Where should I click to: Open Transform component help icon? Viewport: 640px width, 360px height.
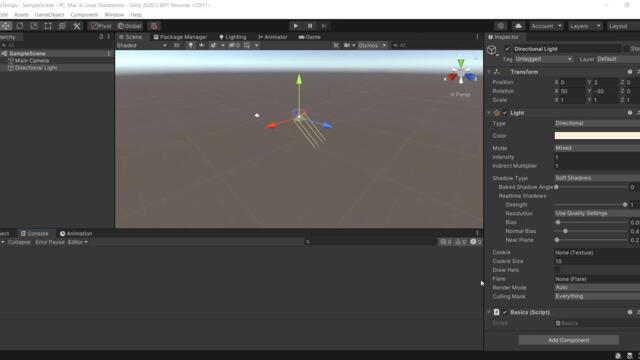(x=630, y=72)
